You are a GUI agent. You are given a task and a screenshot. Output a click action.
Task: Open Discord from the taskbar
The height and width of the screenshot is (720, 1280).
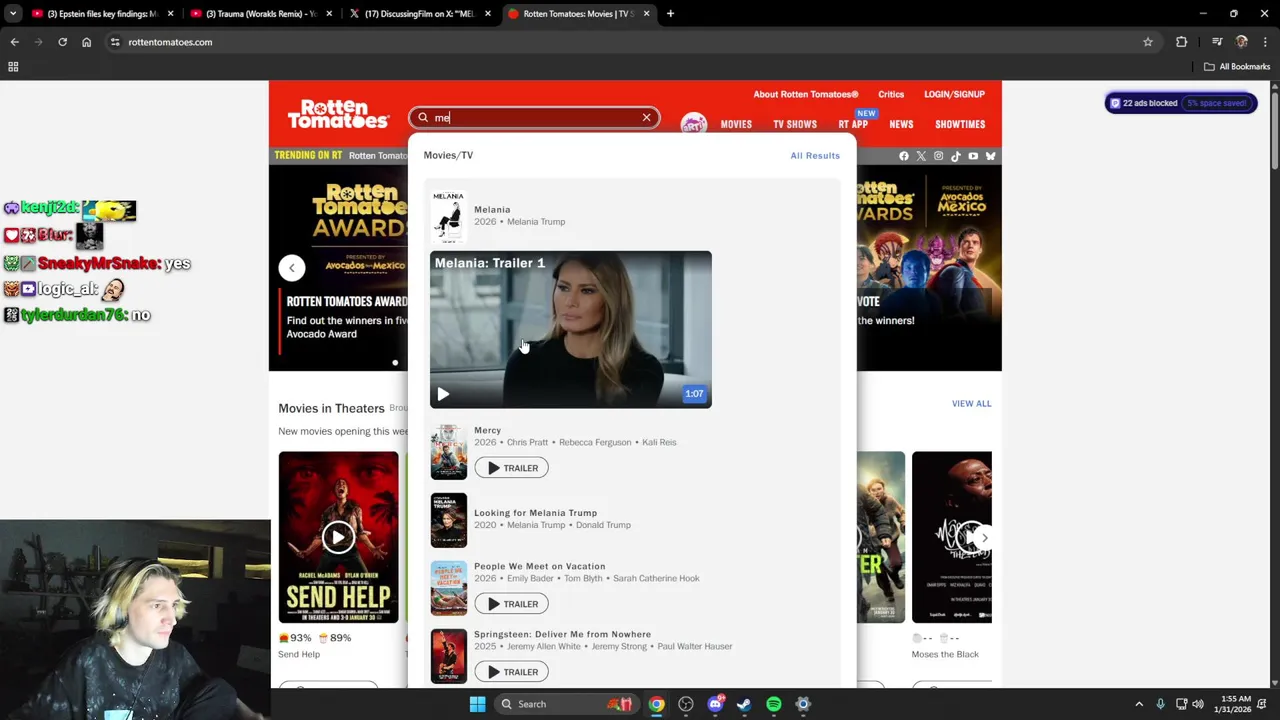[x=715, y=704]
